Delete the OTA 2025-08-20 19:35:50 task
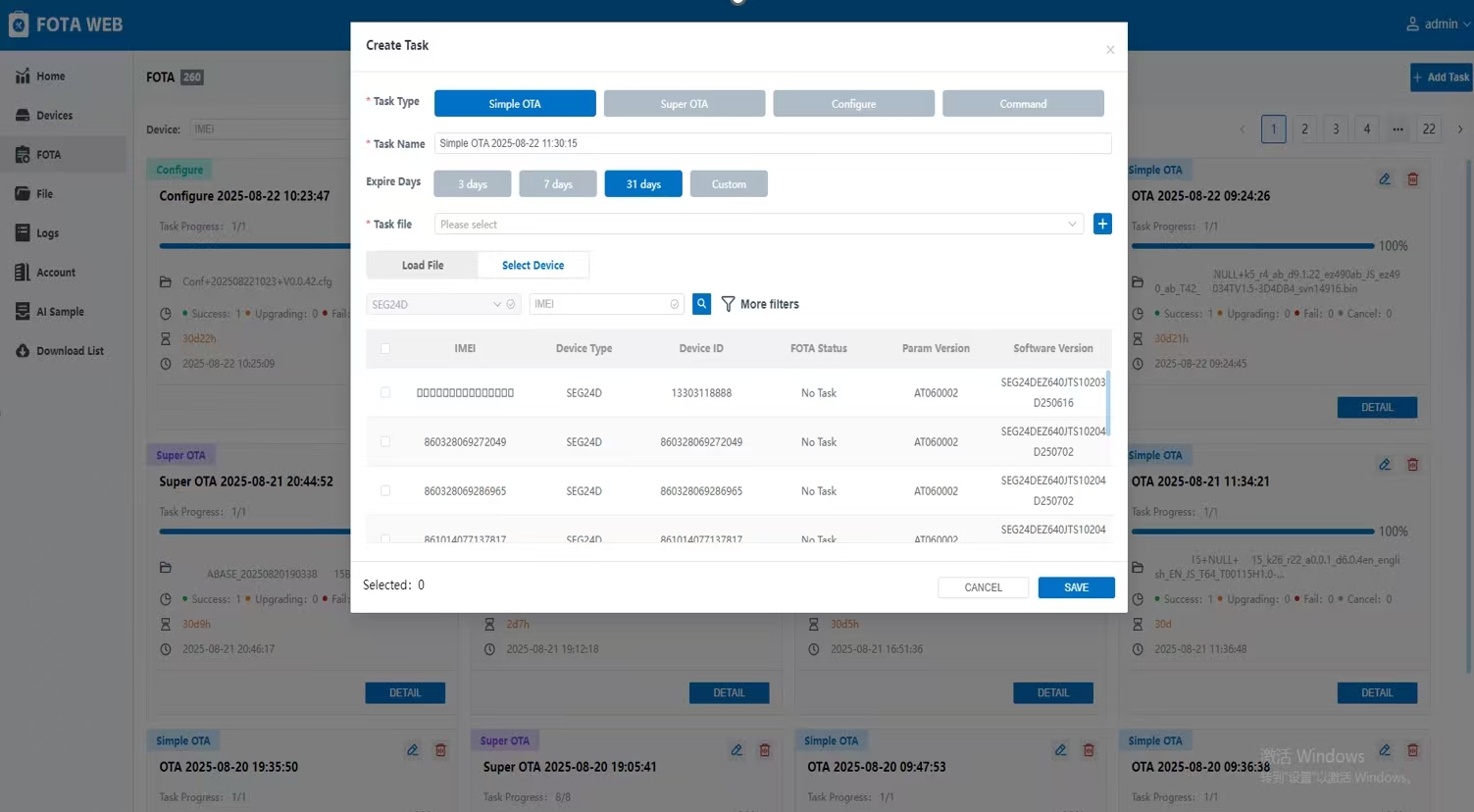This screenshot has height=812, width=1474. coord(441,750)
